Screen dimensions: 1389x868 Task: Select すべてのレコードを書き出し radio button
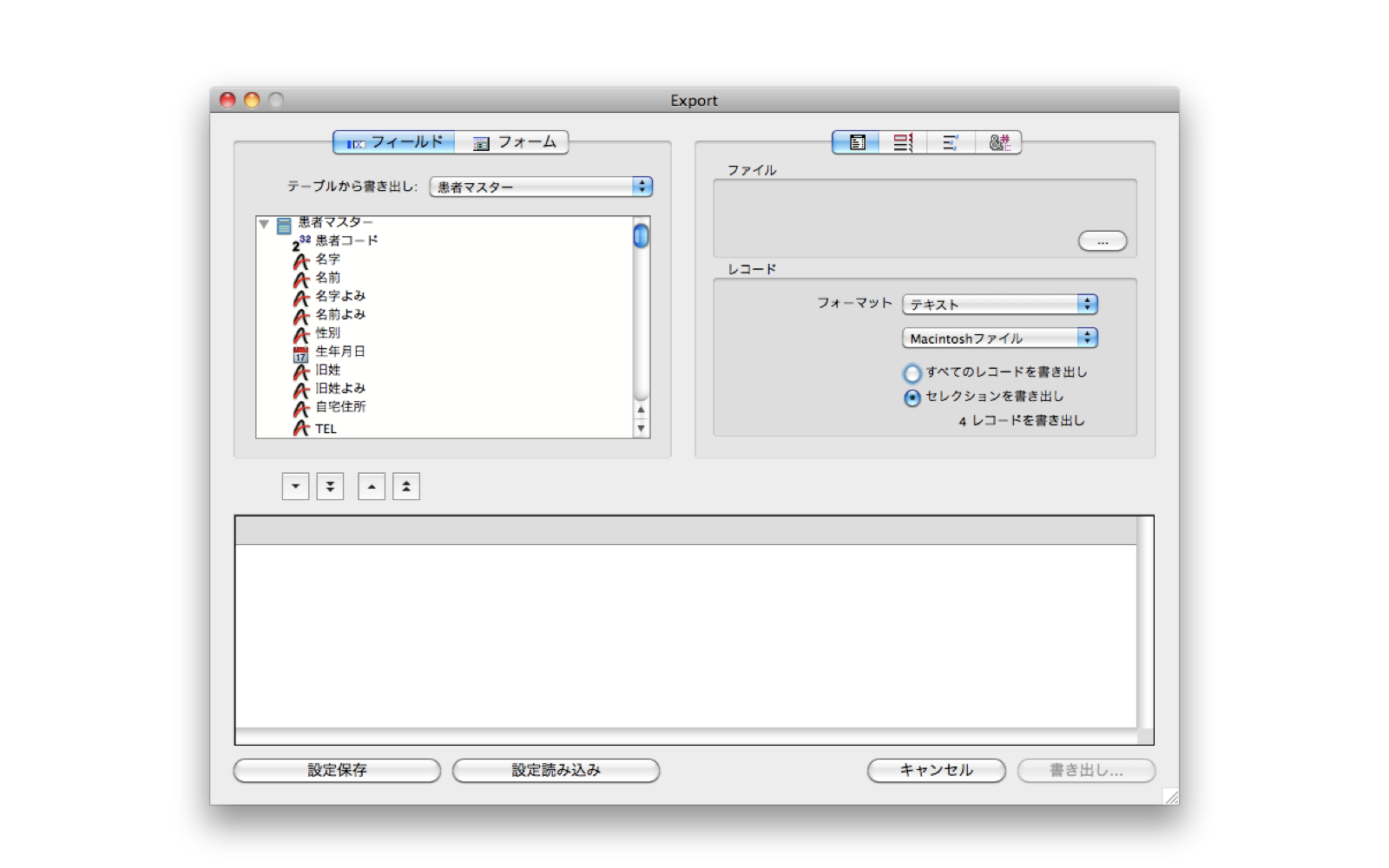(x=912, y=373)
